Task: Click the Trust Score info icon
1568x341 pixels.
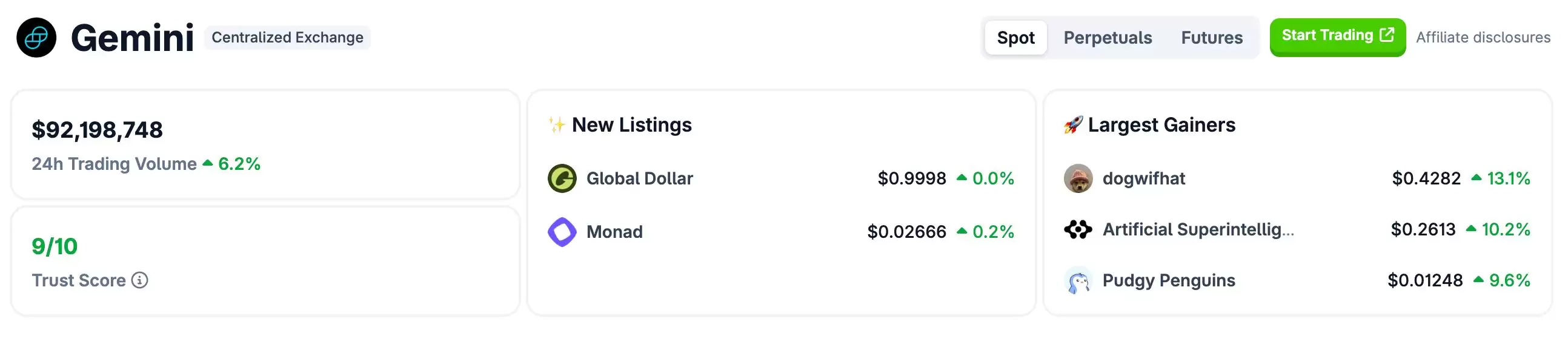Action: pos(140,280)
